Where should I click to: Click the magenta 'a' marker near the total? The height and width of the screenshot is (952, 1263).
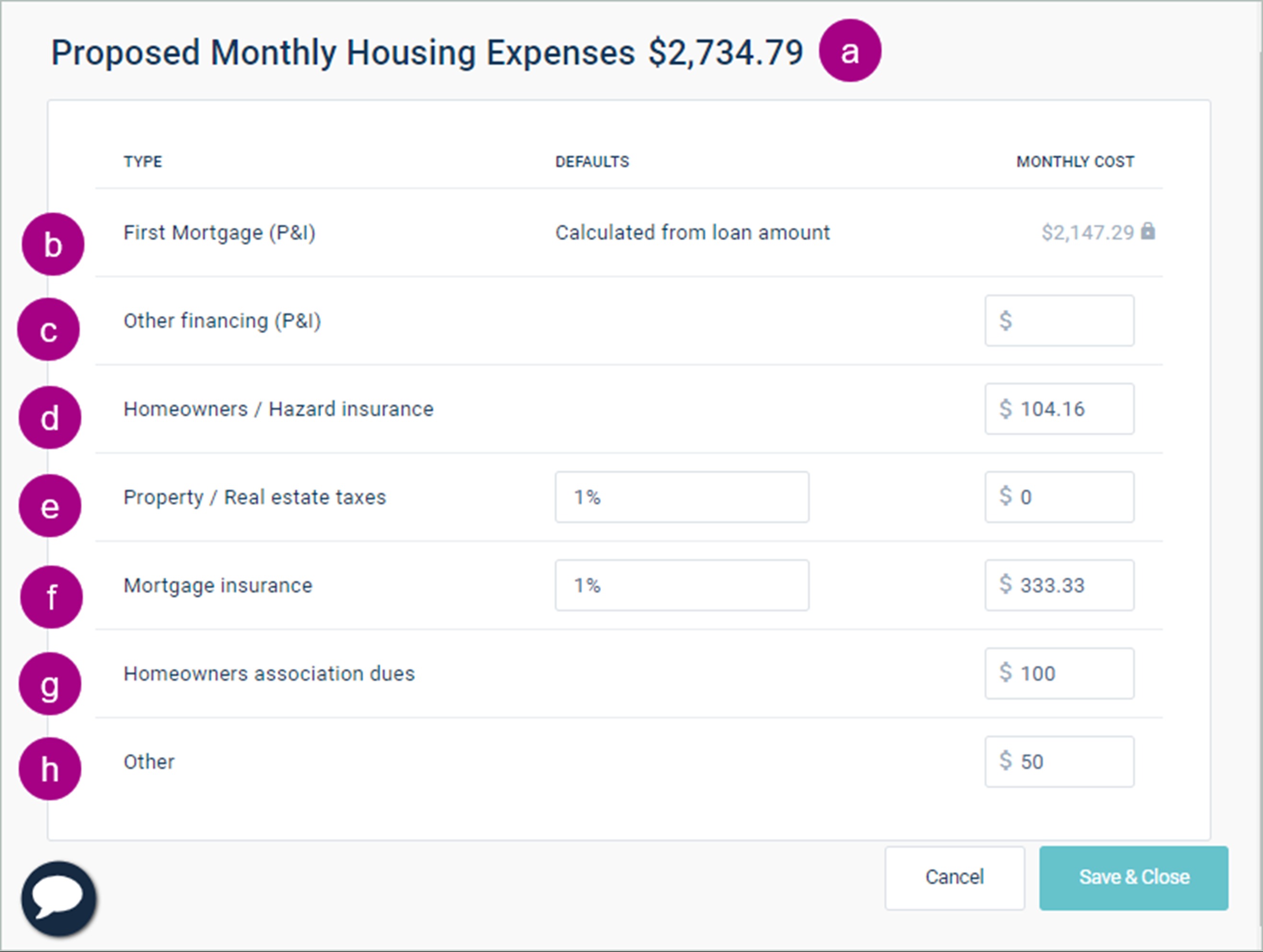[x=850, y=51]
